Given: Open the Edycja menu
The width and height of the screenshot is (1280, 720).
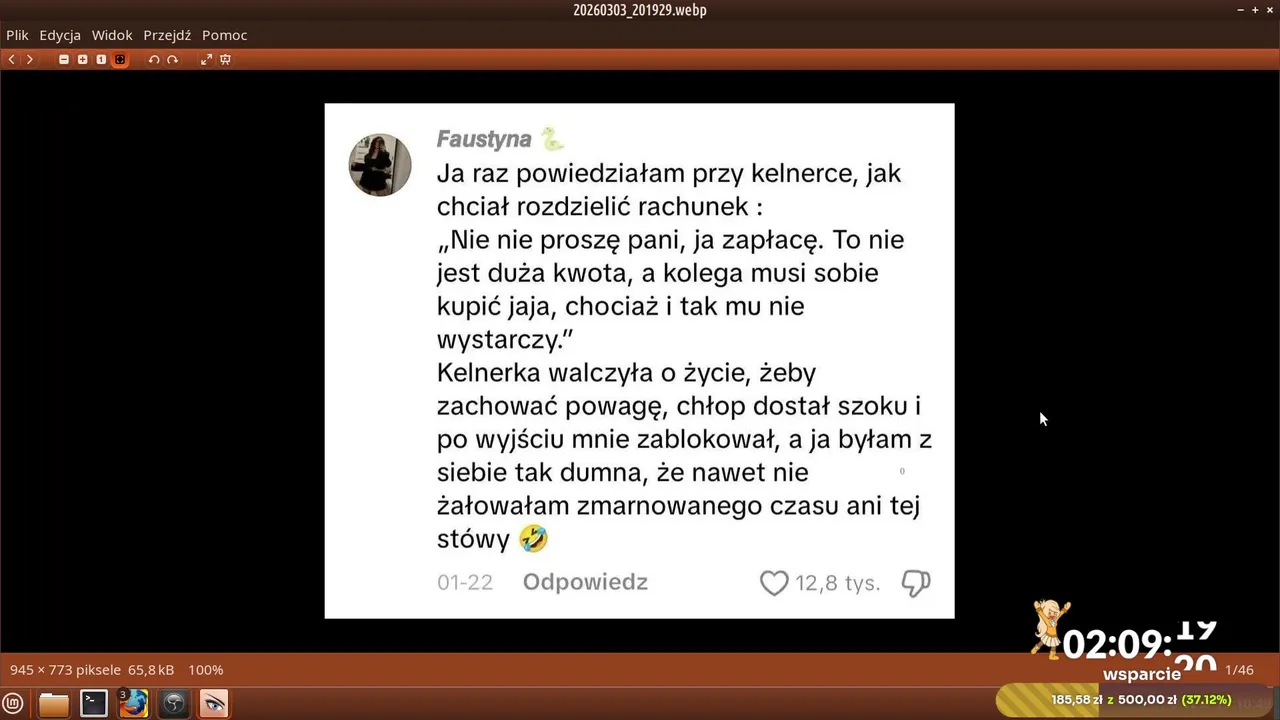Looking at the screenshot, I should tap(60, 35).
